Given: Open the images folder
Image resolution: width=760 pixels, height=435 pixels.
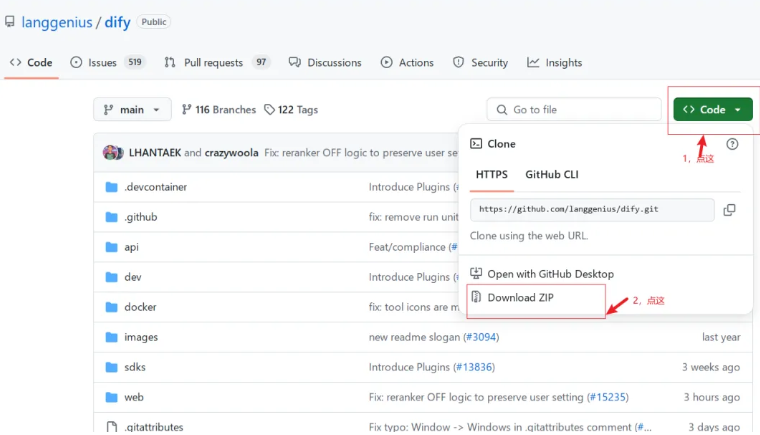Looking at the screenshot, I should tap(141, 338).
